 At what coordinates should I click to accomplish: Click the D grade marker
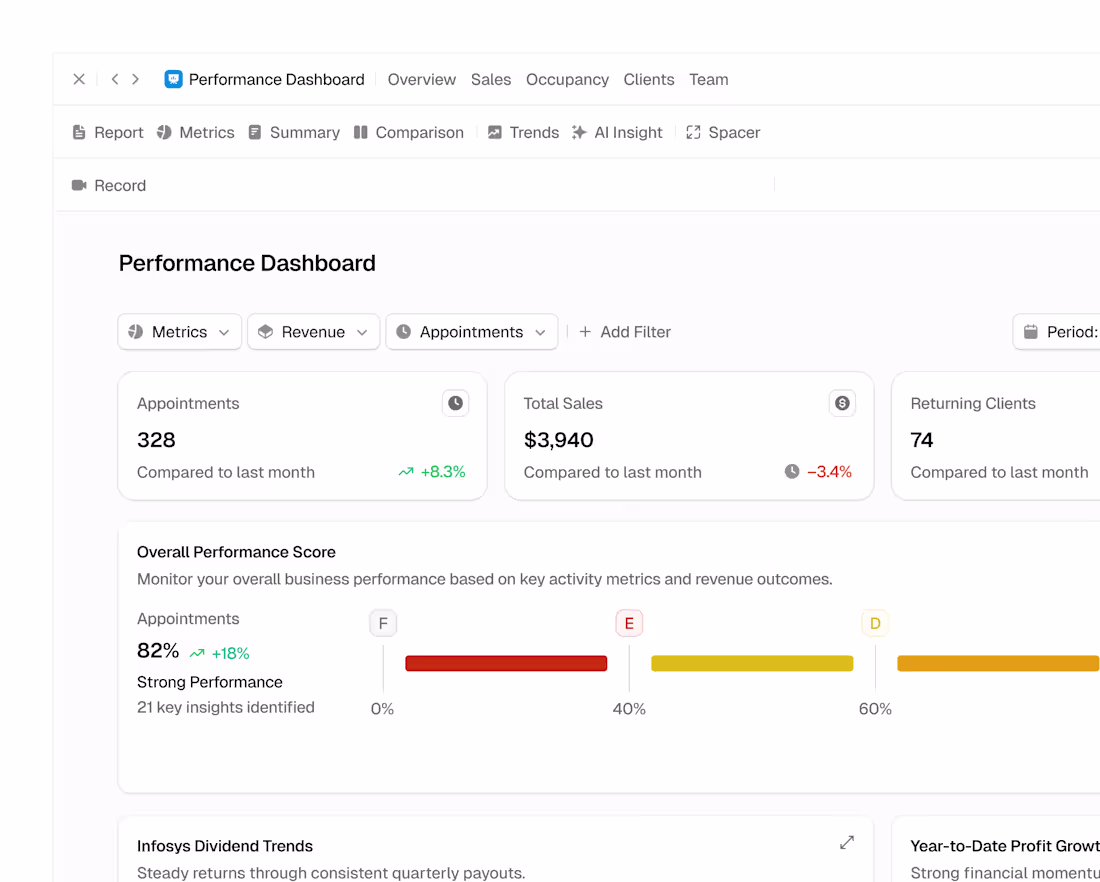(875, 623)
